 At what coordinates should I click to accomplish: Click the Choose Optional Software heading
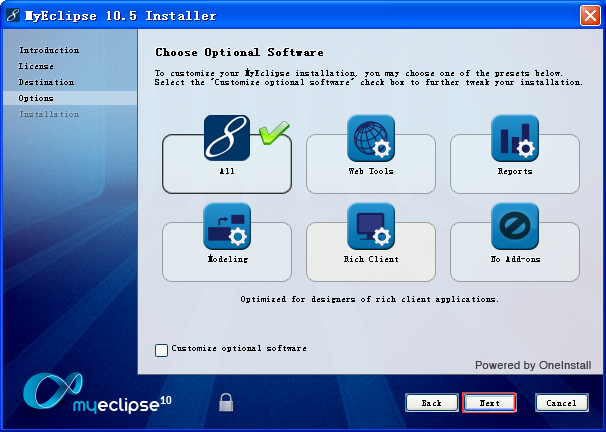pyautogui.click(x=239, y=52)
